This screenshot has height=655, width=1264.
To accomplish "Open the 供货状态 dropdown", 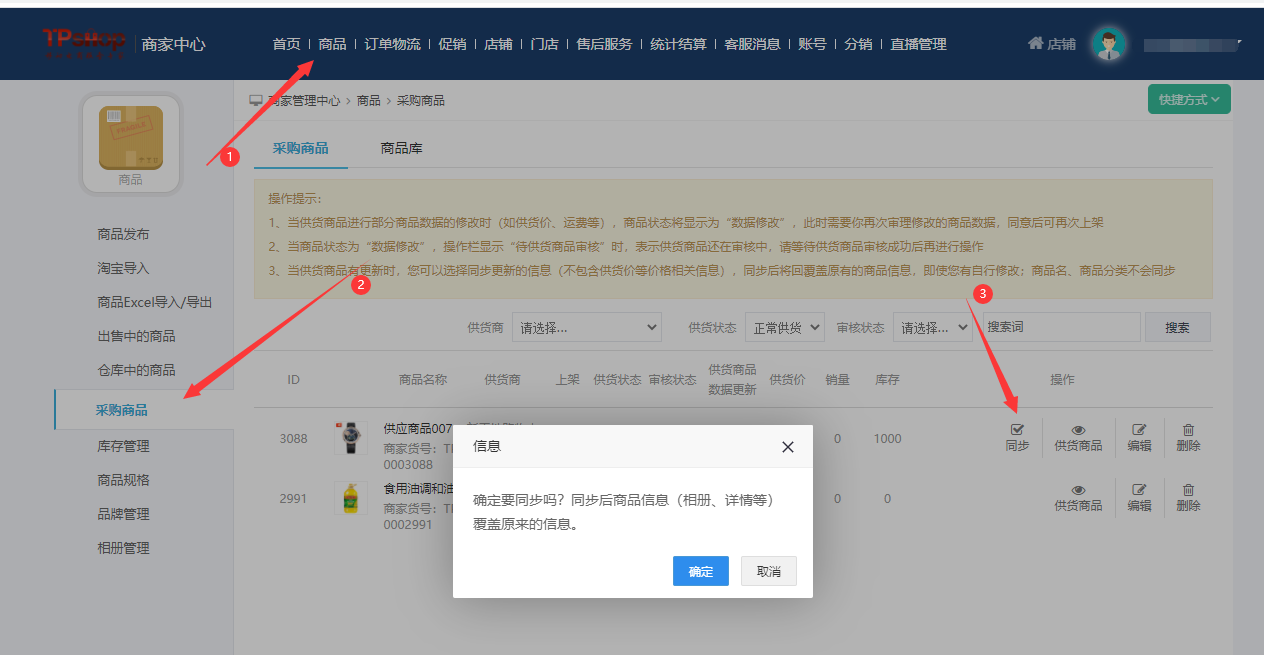I will [784, 327].
